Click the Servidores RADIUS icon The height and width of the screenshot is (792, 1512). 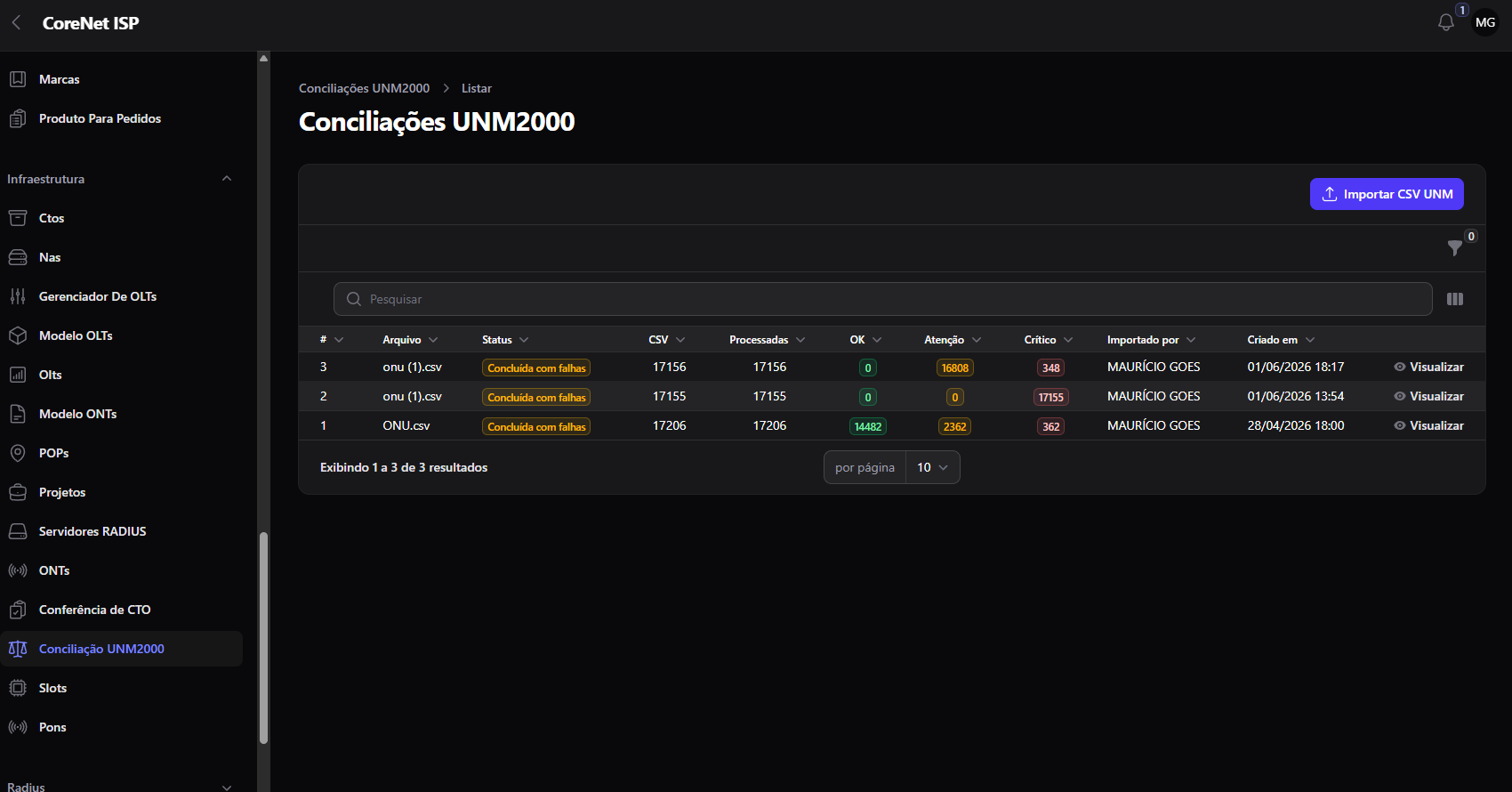coord(18,531)
